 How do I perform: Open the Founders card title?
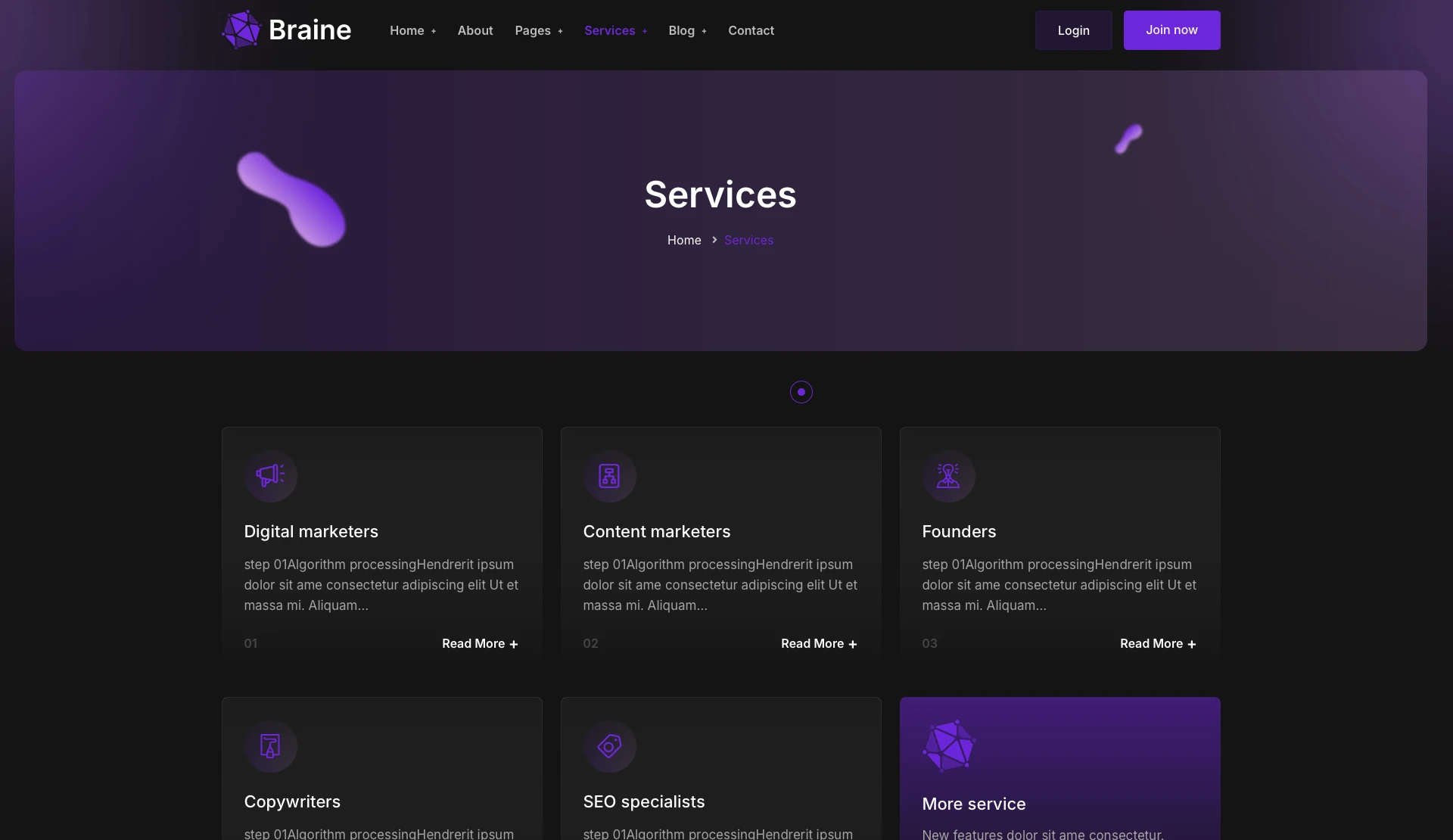click(x=959, y=531)
